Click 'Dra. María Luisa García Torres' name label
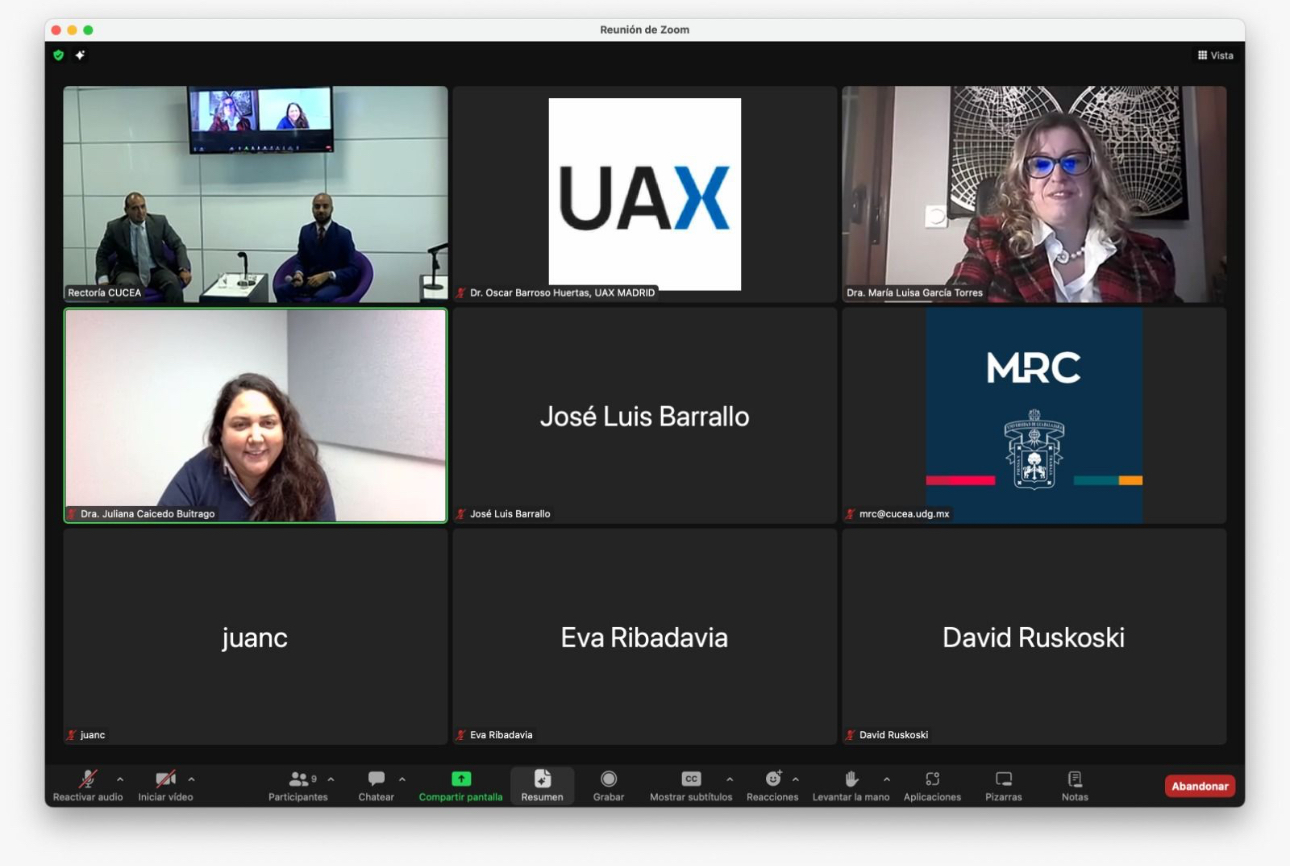 [x=914, y=293]
